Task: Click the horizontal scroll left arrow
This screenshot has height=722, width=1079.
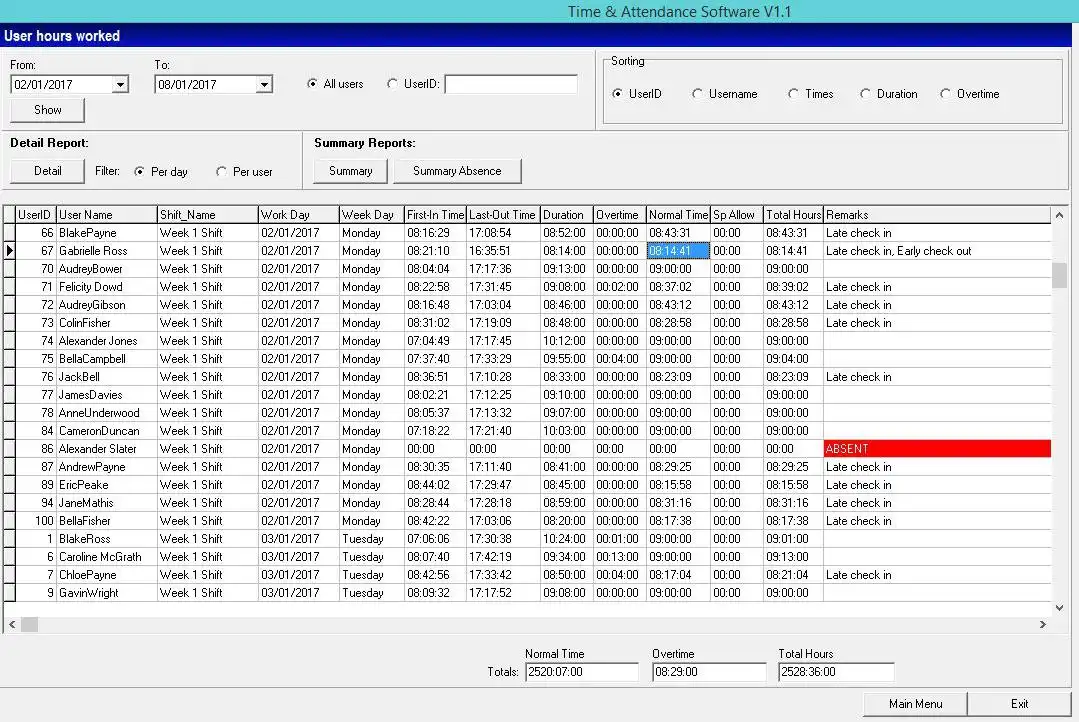Action: [x=12, y=624]
